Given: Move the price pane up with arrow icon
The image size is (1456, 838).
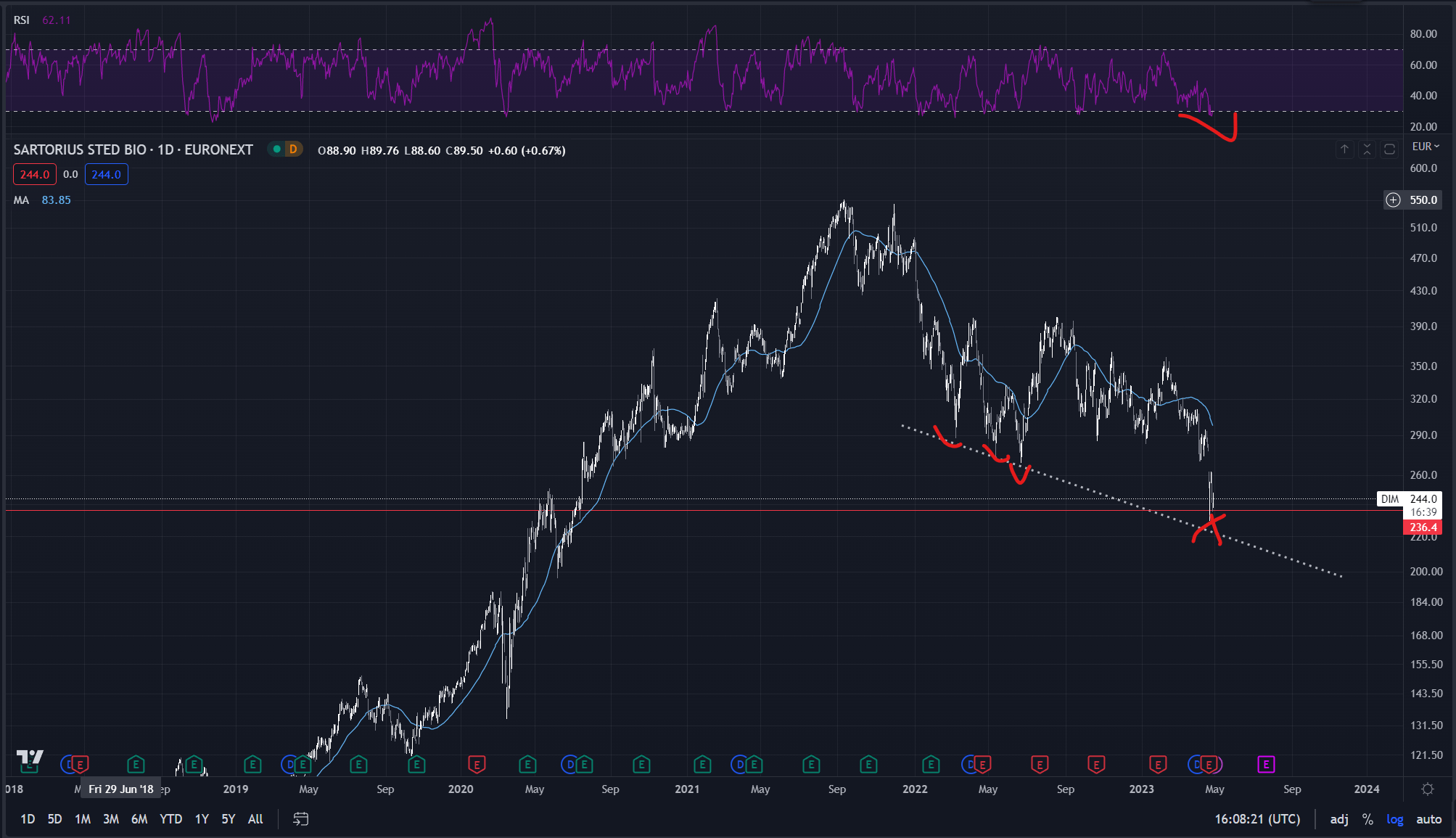Looking at the screenshot, I should [x=1344, y=149].
